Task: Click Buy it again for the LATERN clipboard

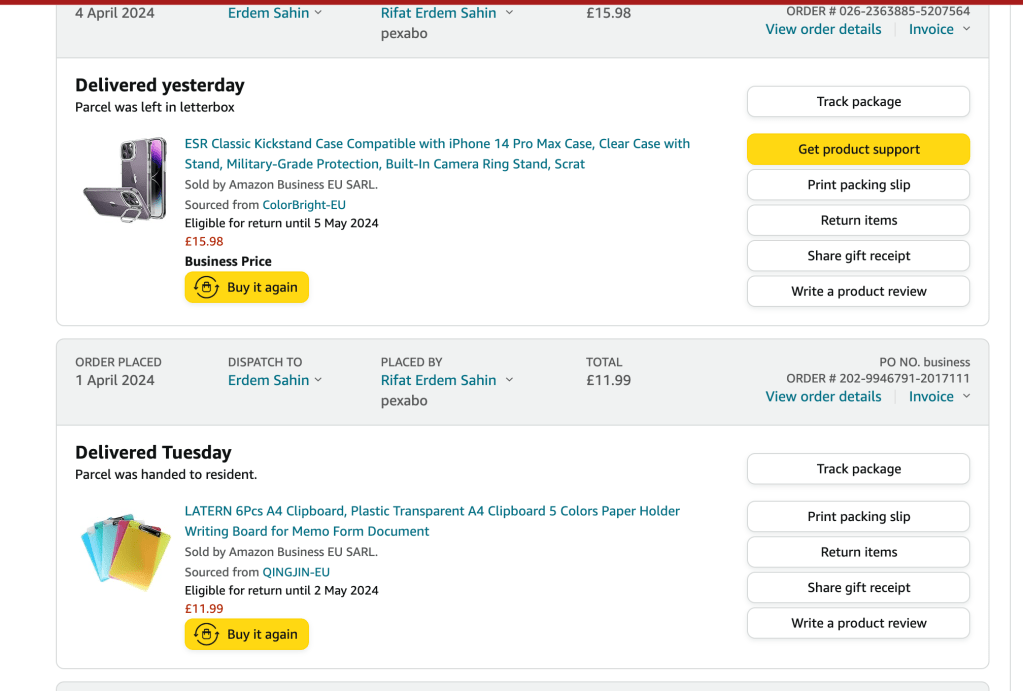Action: (x=247, y=634)
